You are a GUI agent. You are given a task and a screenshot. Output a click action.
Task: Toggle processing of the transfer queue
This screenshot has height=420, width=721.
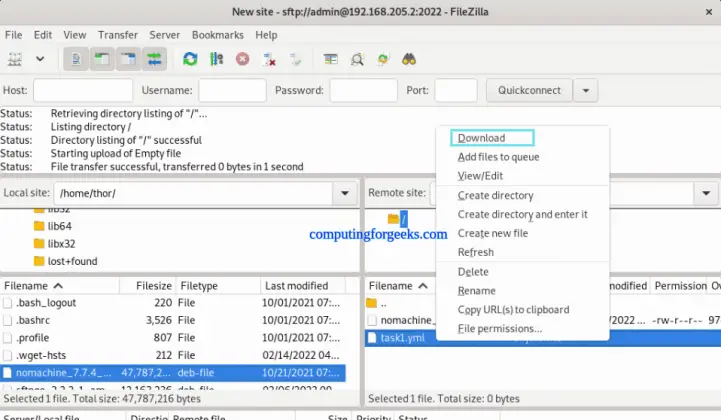(216, 59)
